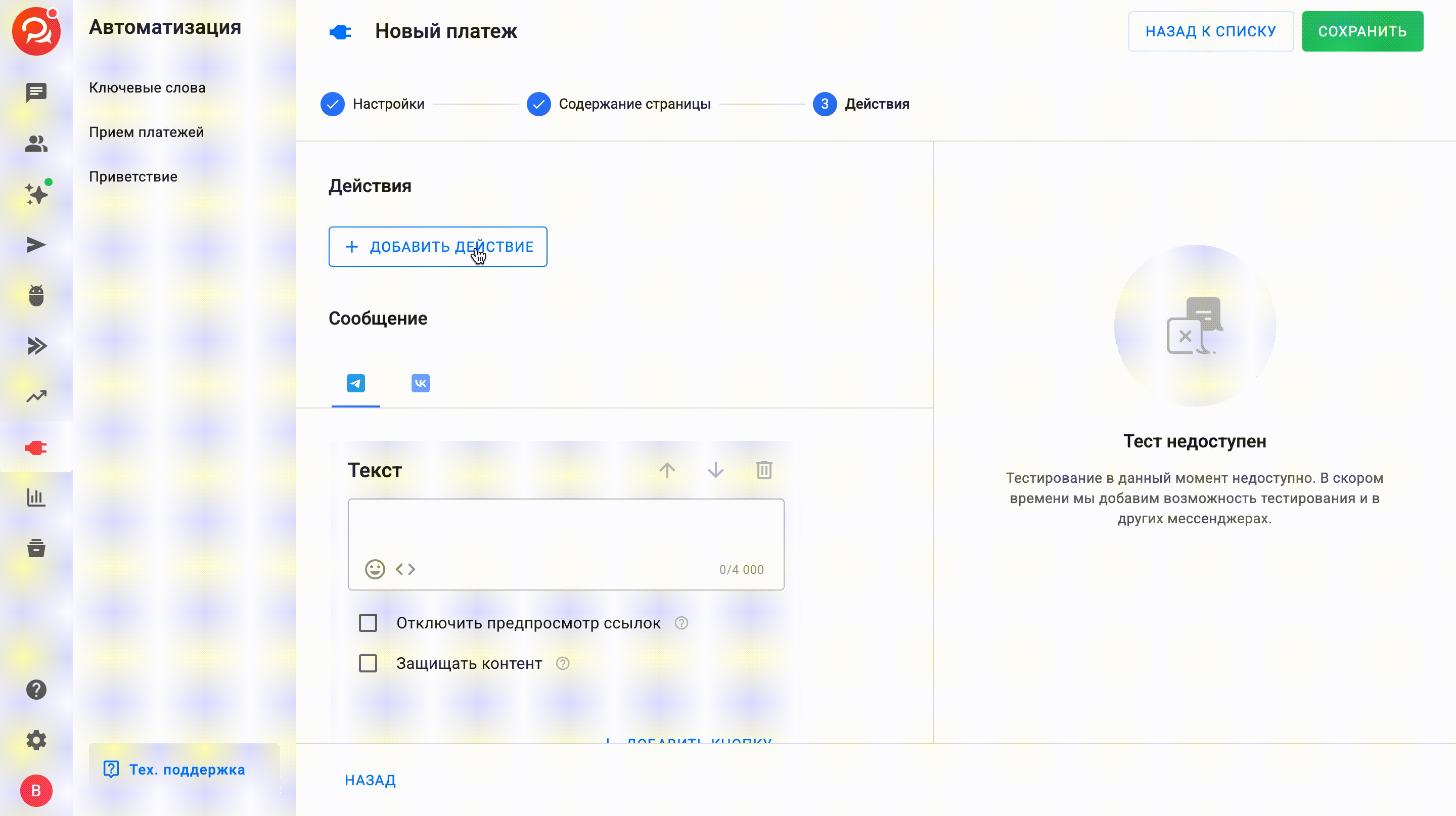Move Text block up with arrow
This screenshot has width=1456, height=816.
coord(667,470)
